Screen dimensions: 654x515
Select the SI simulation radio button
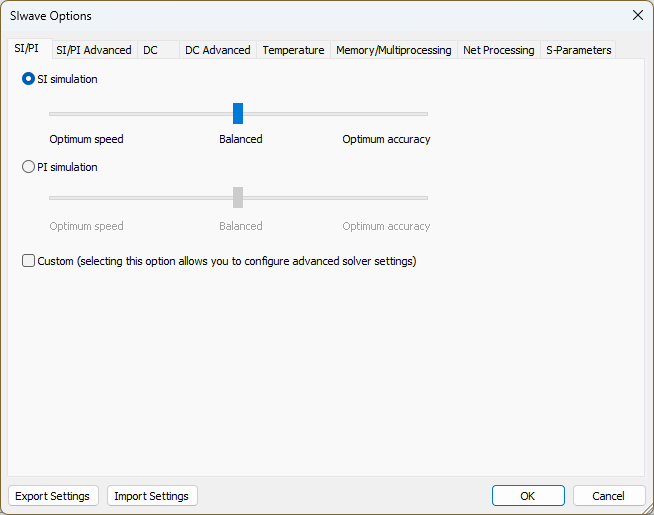click(29, 79)
